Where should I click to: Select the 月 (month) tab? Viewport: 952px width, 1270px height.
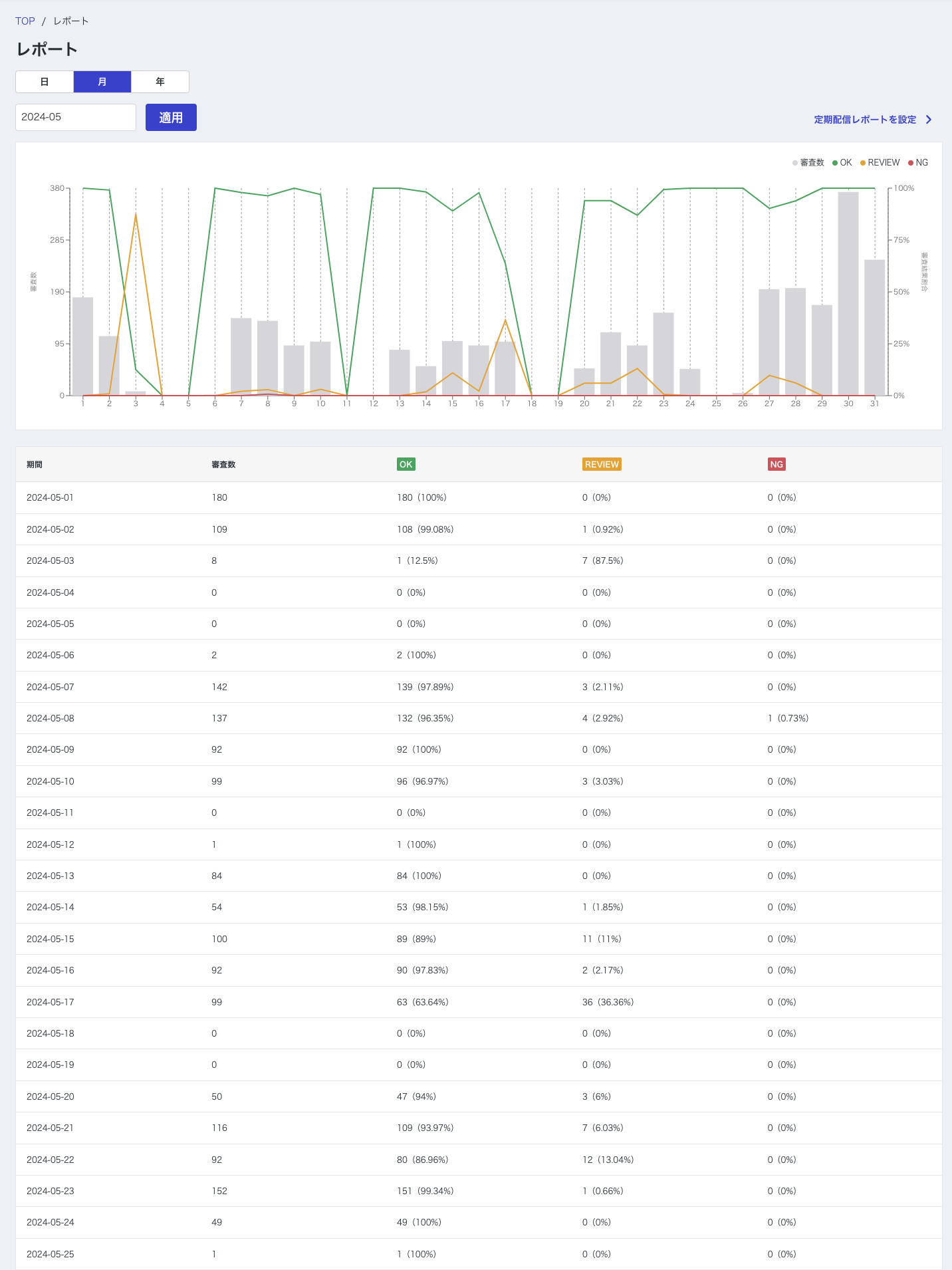pyautogui.click(x=102, y=82)
